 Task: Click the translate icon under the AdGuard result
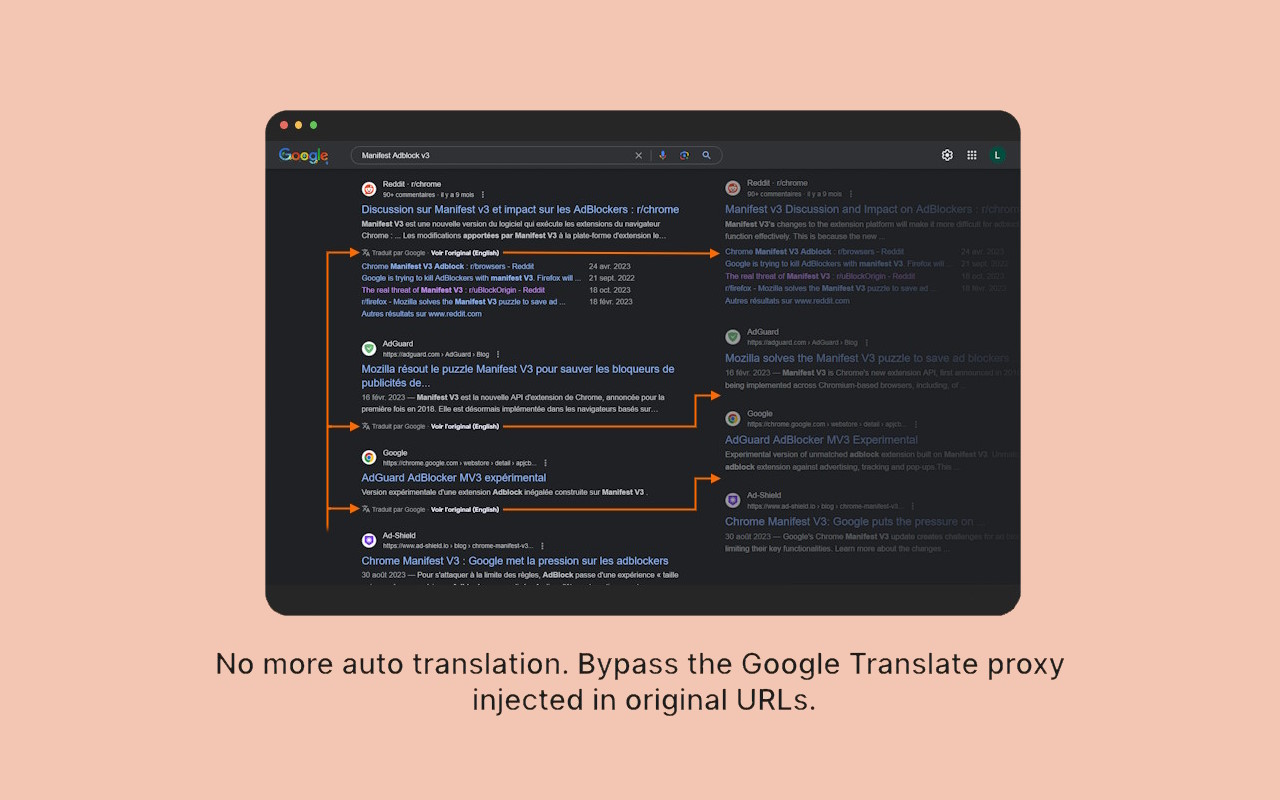click(366, 426)
